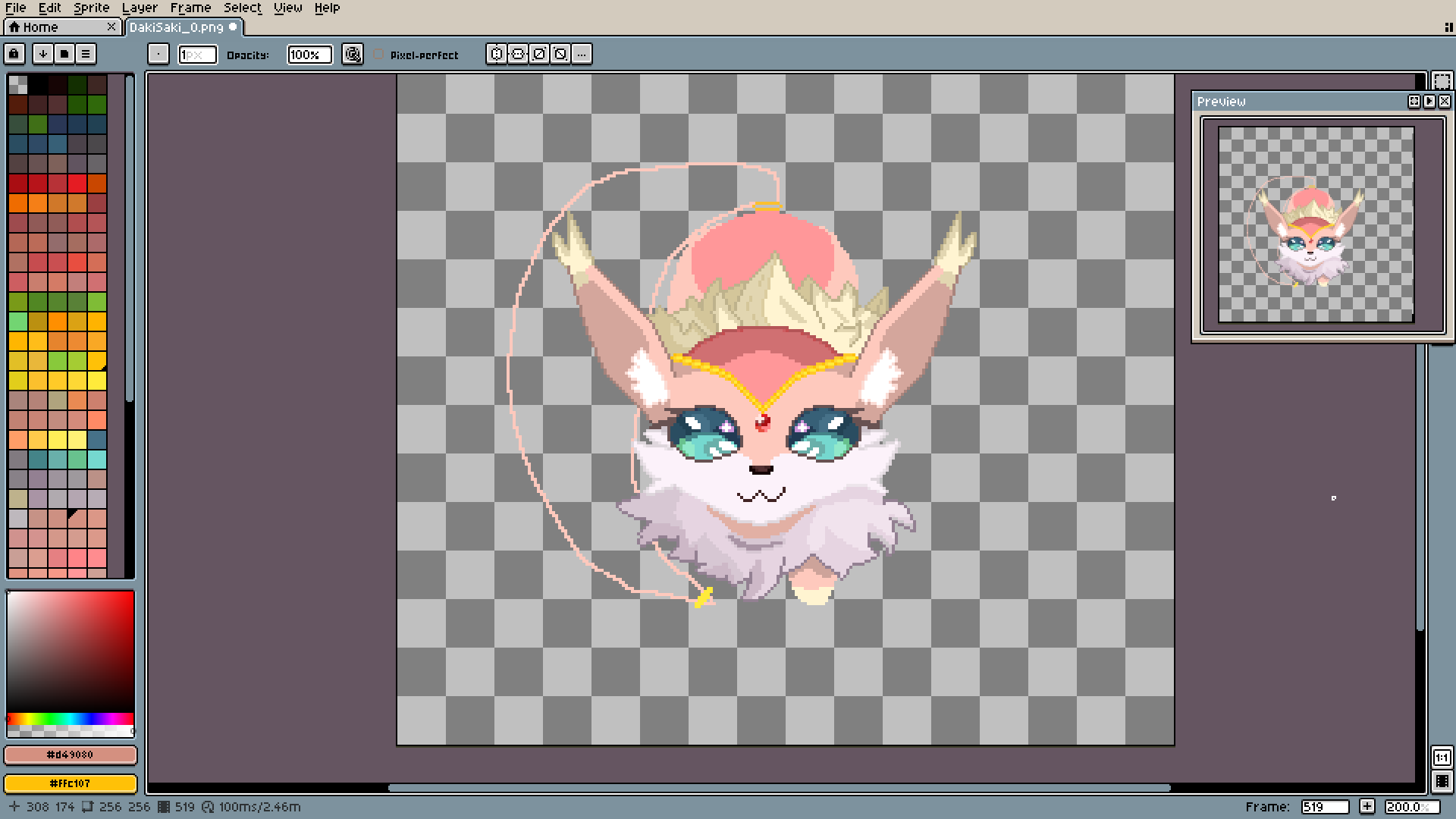The height and width of the screenshot is (819, 1456).
Task: Toggle the vertical symmetry mode button
Action: click(518, 54)
